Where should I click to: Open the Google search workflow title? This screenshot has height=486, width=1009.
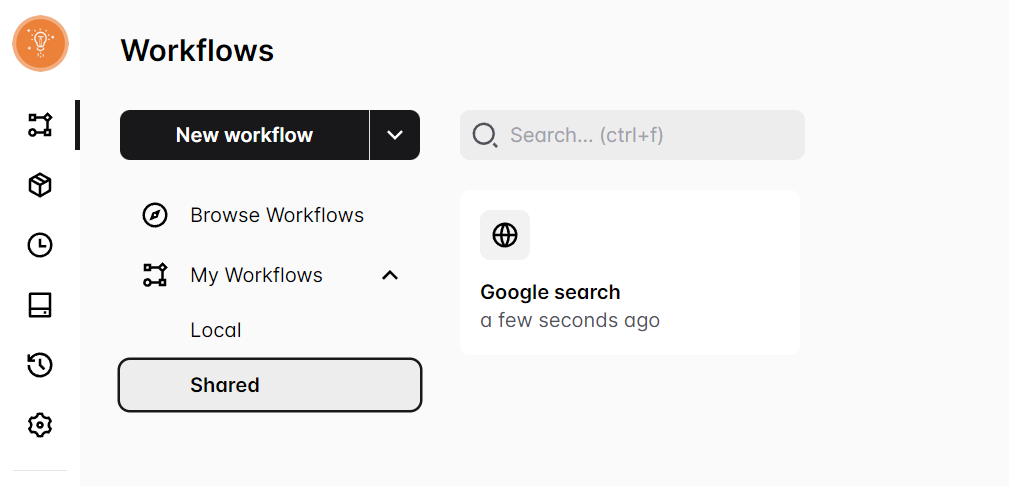[550, 292]
